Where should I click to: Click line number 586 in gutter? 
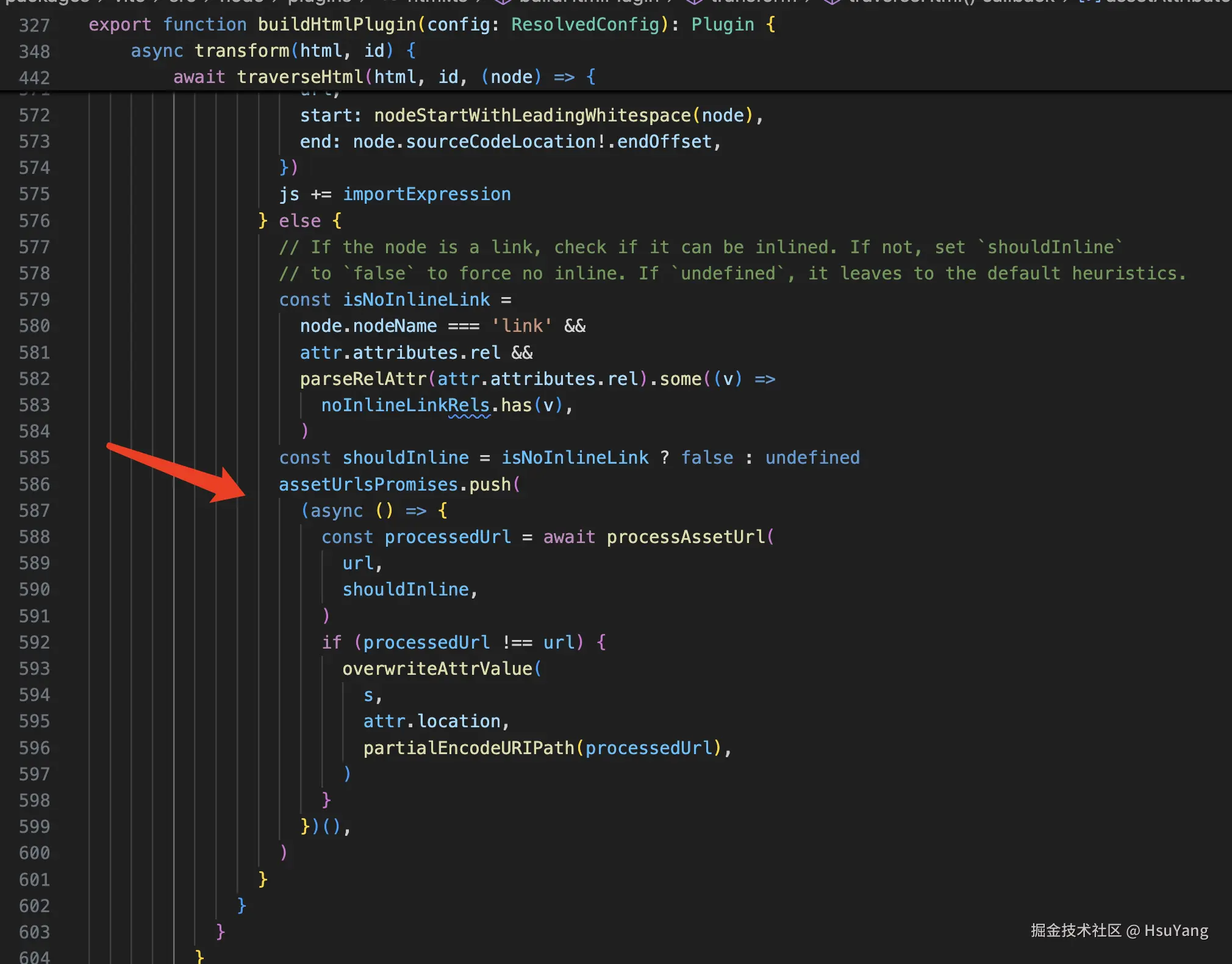click(x=34, y=484)
